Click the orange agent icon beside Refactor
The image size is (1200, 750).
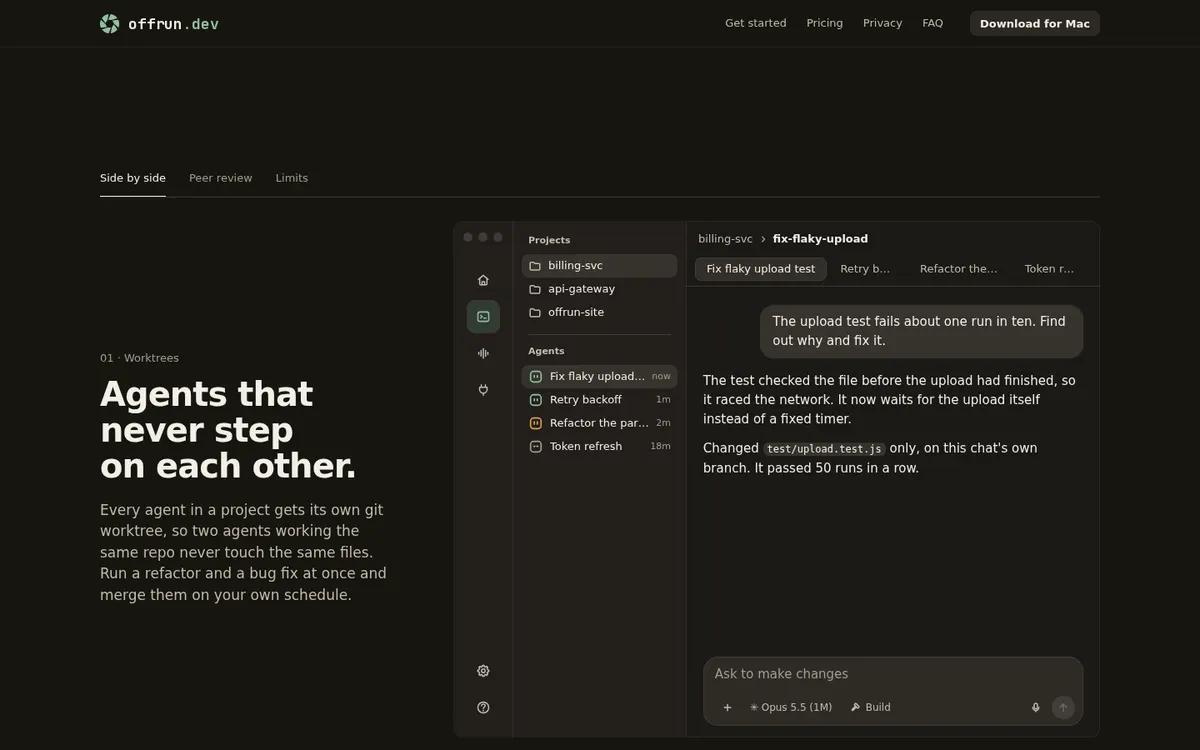click(x=535, y=423)
